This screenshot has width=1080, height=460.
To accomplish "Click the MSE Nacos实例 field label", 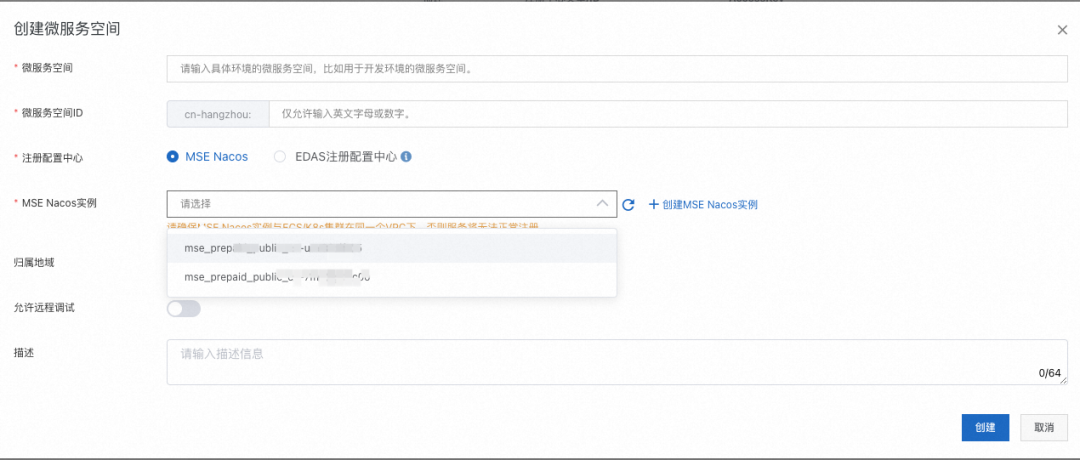I will click(59, 203).
